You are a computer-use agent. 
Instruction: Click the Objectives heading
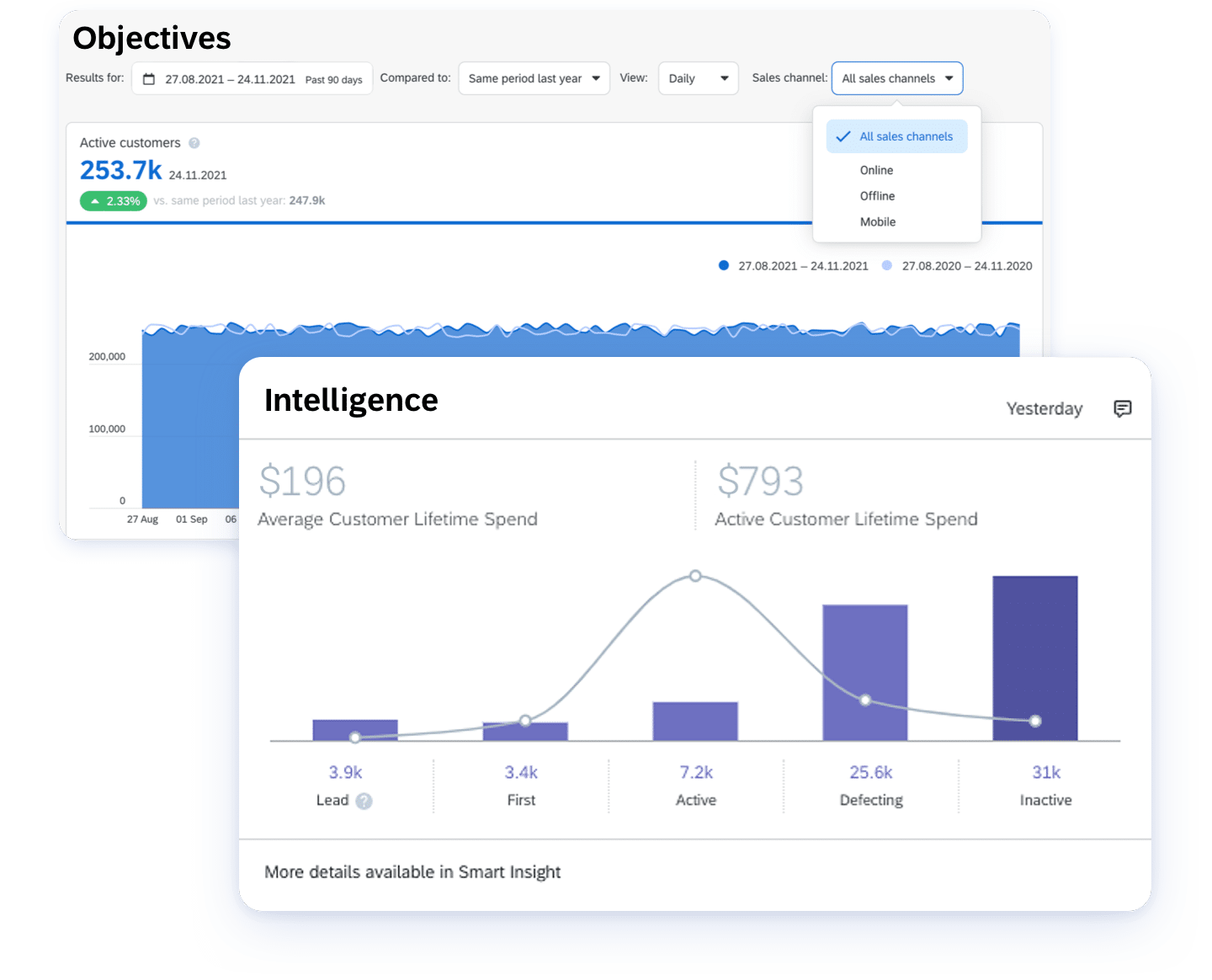pos(151,39)
